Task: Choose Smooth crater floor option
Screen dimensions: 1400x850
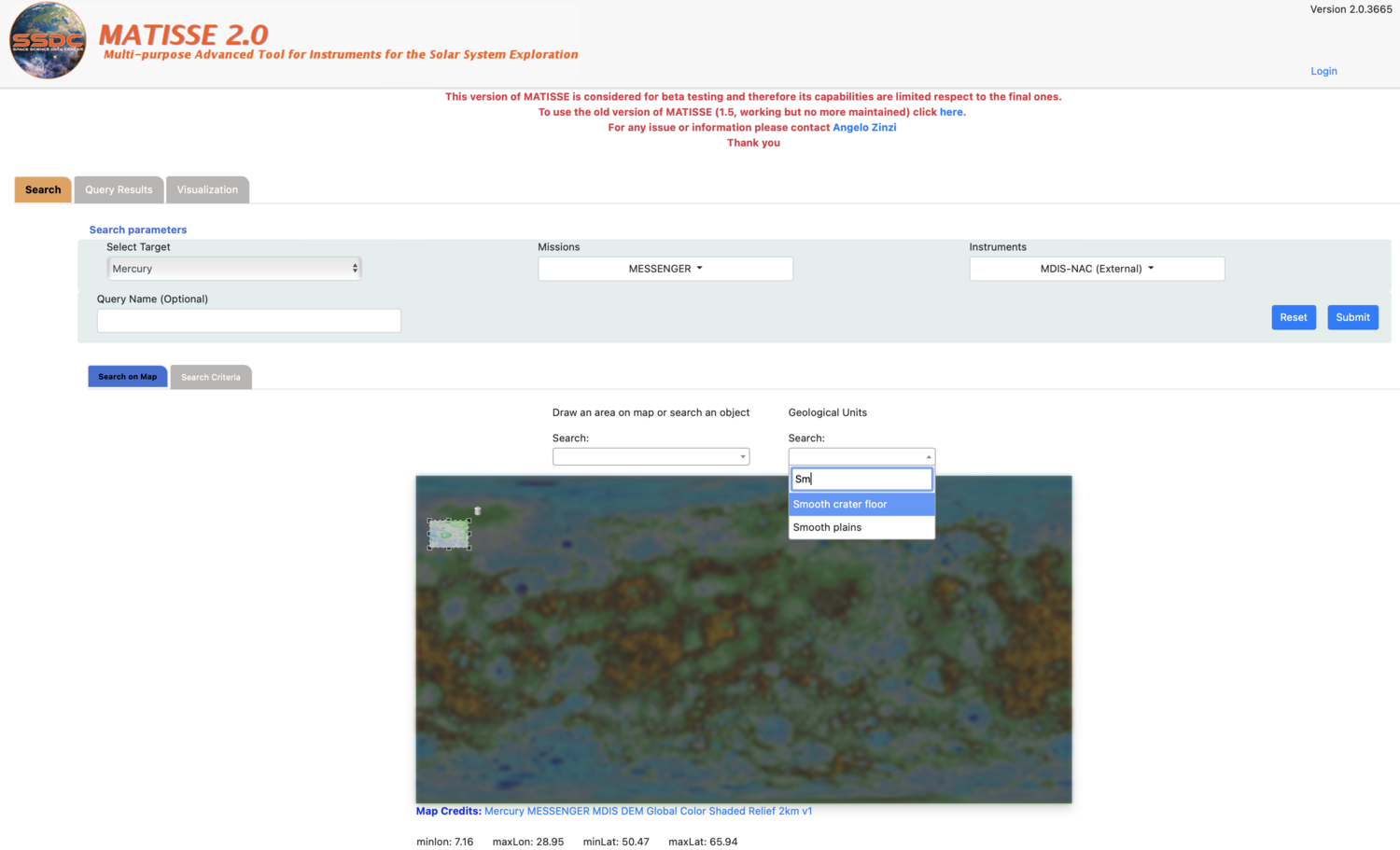Action: (x=861, y=504)
